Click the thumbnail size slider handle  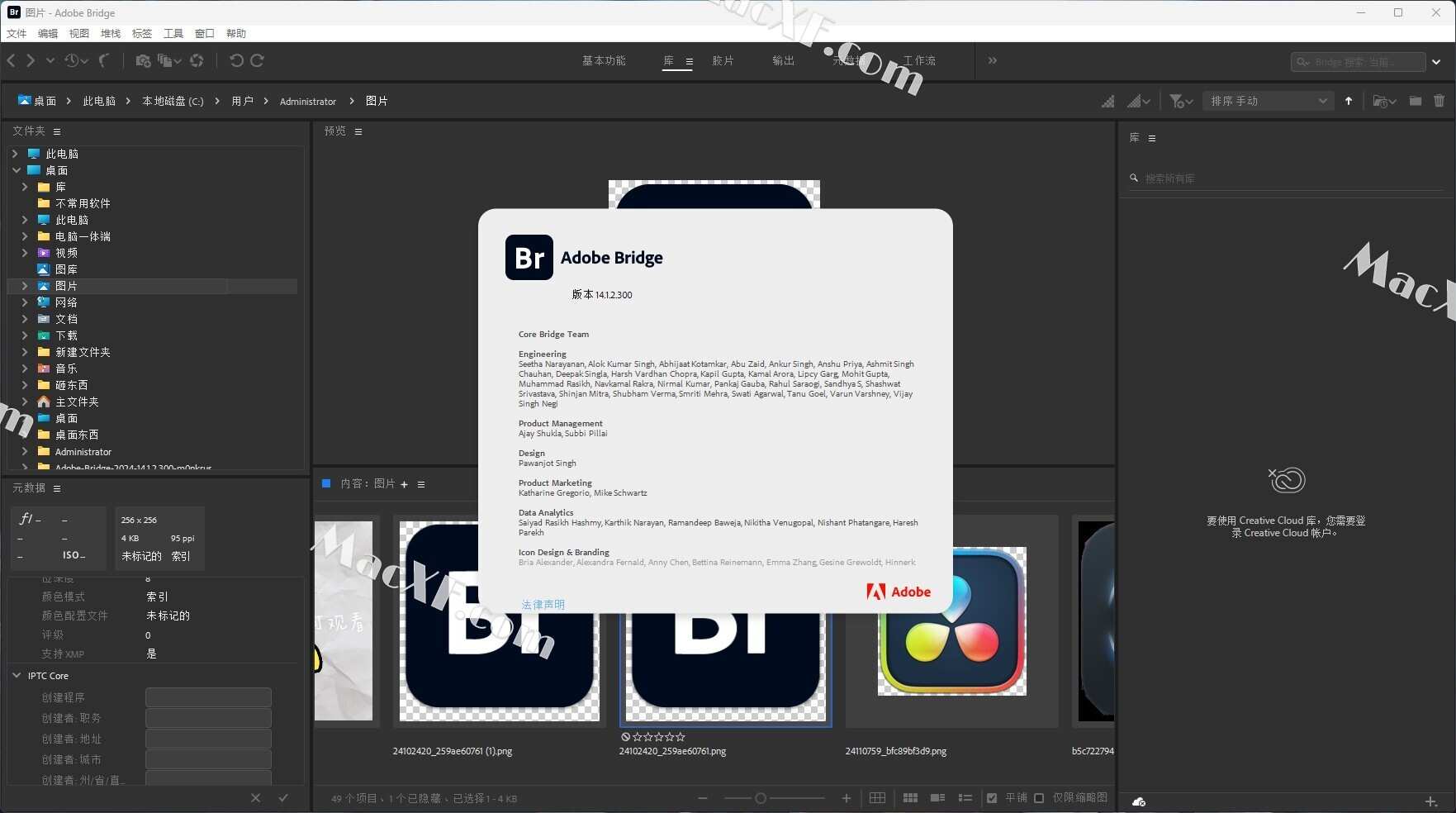coord(761,798)
